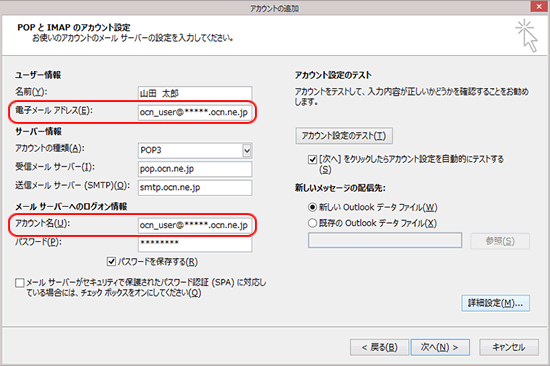Open the アカウントの種類 POP3 dropdown

coord(247,150)
